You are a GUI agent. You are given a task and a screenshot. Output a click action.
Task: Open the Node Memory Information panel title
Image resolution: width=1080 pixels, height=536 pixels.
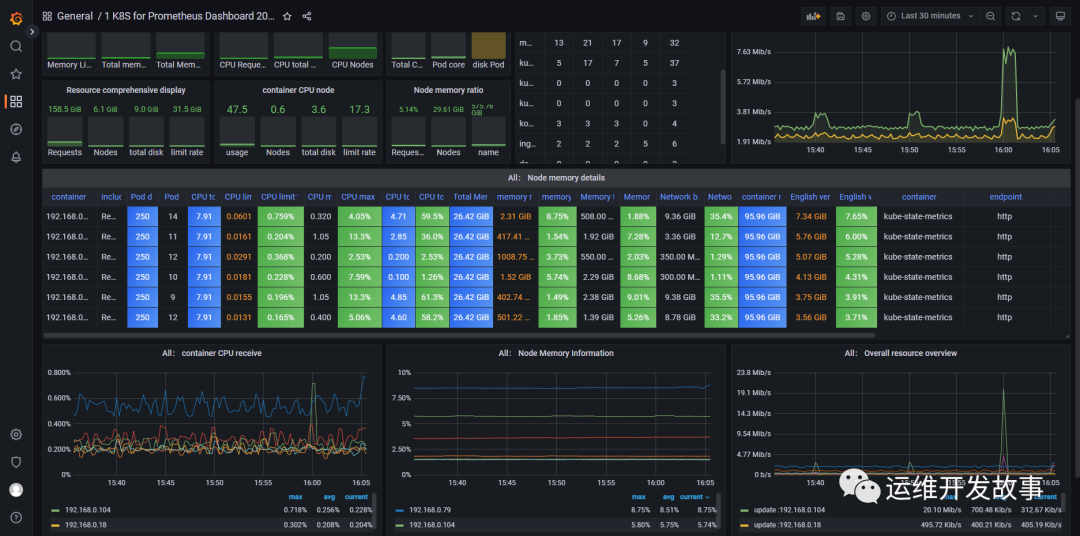tap(556, 353)
